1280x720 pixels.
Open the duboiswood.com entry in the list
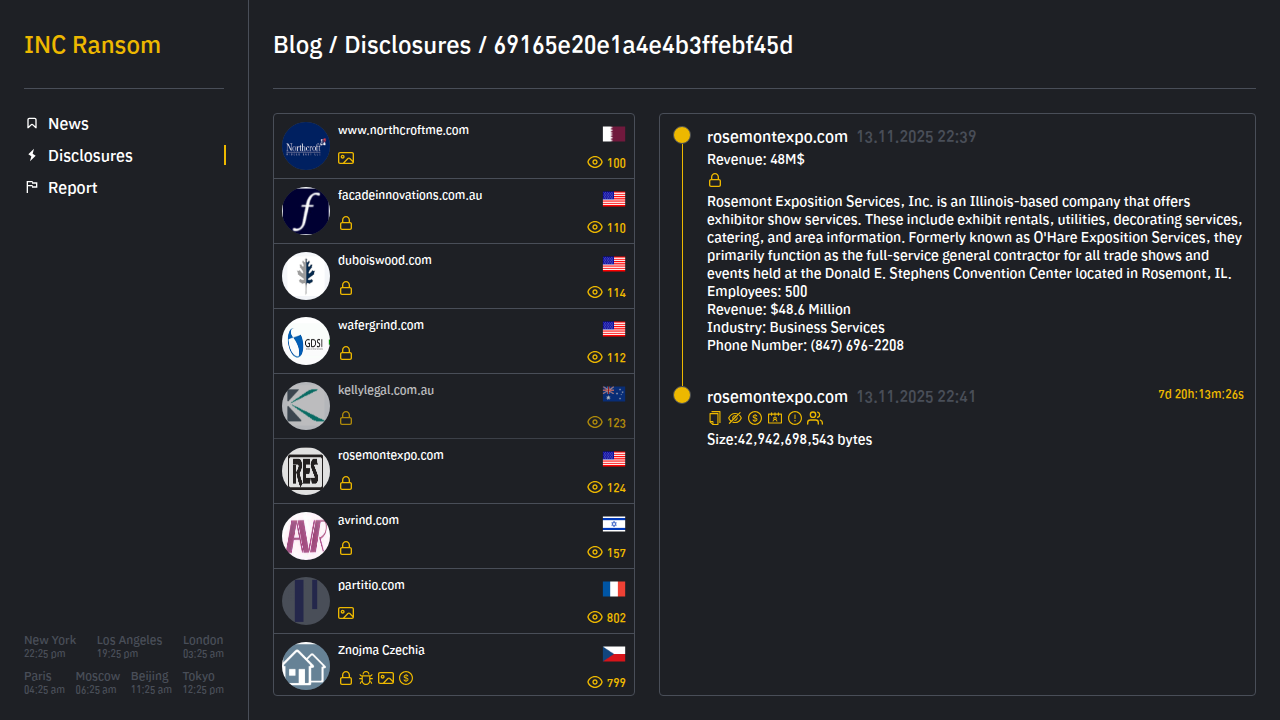click(385, 260)
